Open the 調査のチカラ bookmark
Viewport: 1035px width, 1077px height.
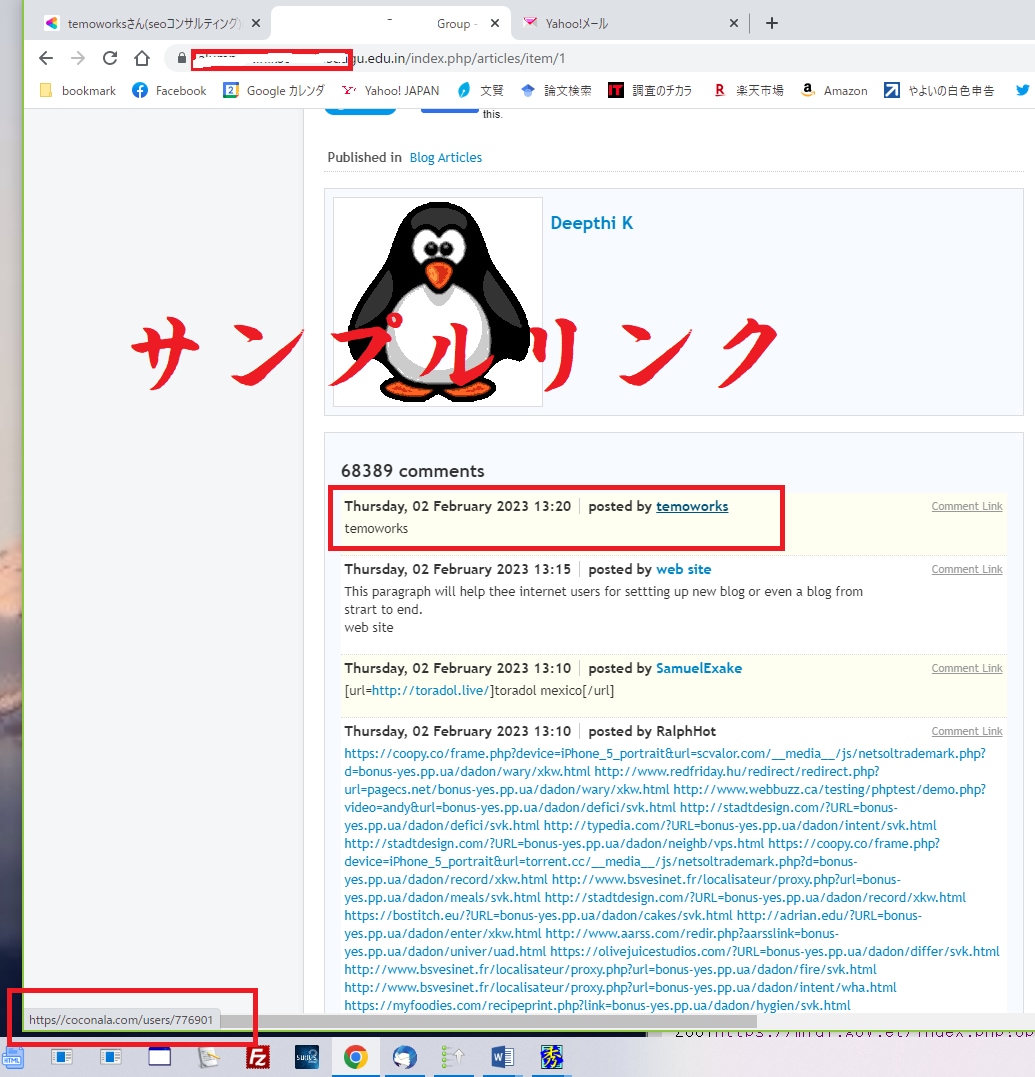tap(650, 91)
